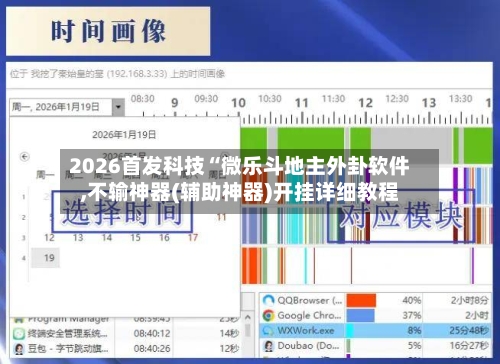Click the 13 hour mark on the ruler

[429, 103]
